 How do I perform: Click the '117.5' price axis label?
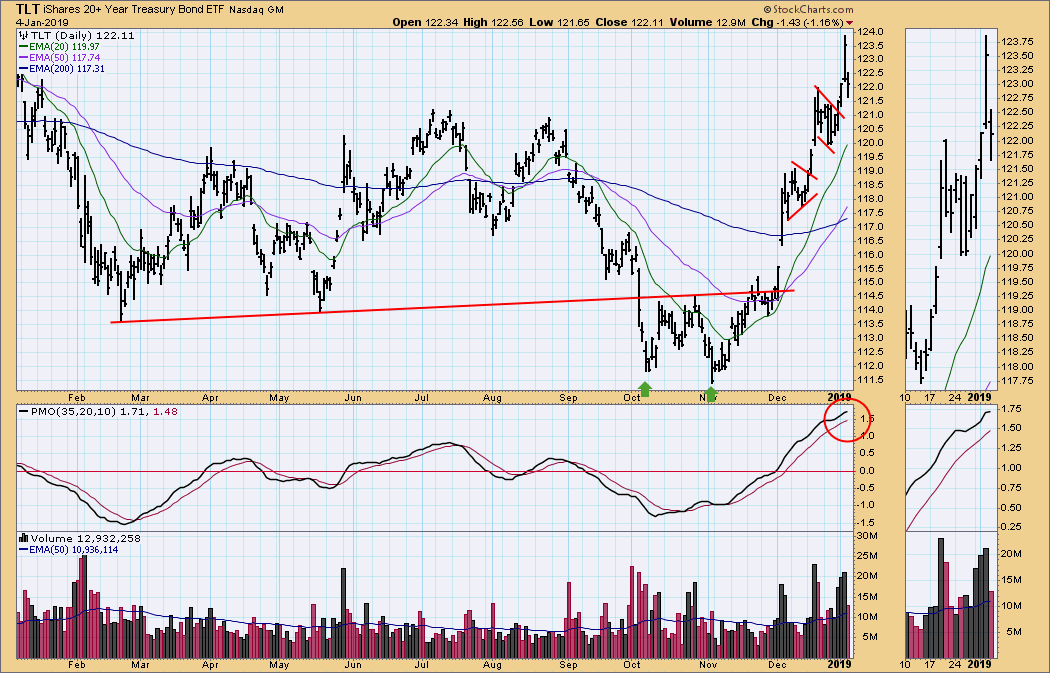871,212
